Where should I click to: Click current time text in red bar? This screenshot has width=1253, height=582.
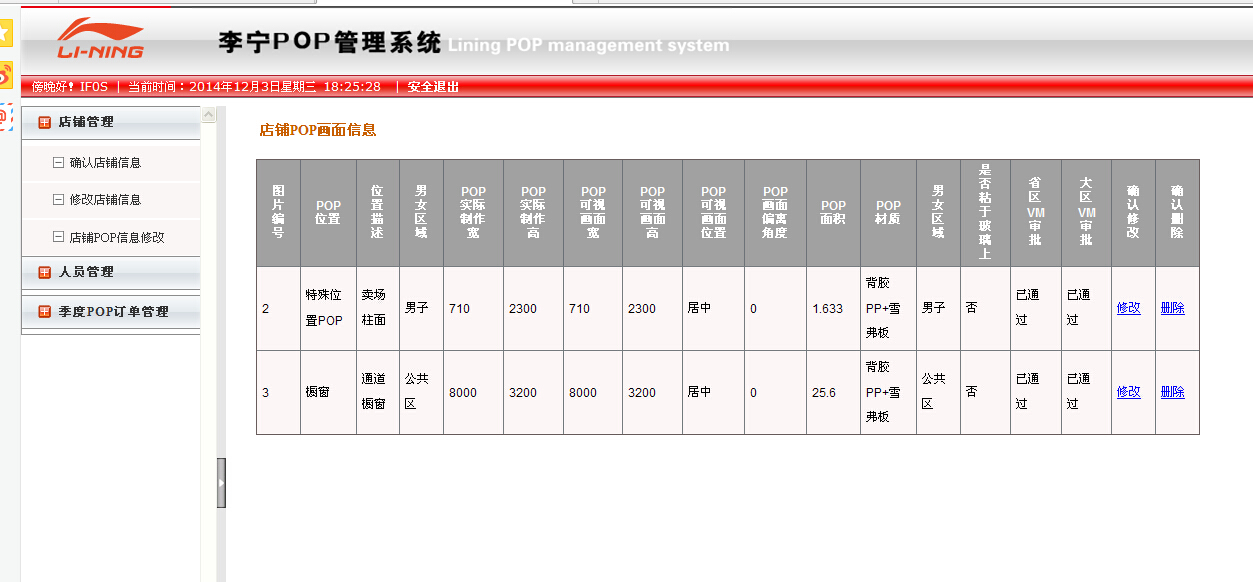coord(254,87)
